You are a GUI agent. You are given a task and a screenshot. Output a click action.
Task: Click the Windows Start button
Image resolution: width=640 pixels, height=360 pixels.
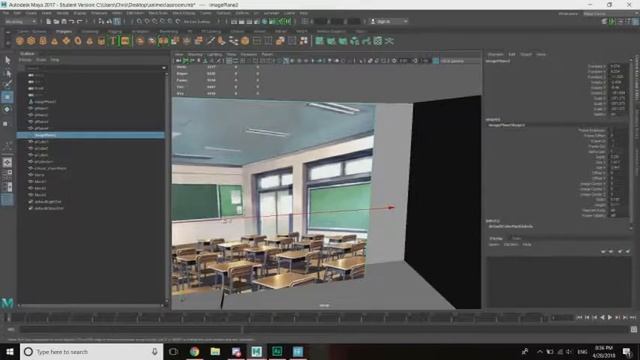pyautogui.click(x=10, y=351)
